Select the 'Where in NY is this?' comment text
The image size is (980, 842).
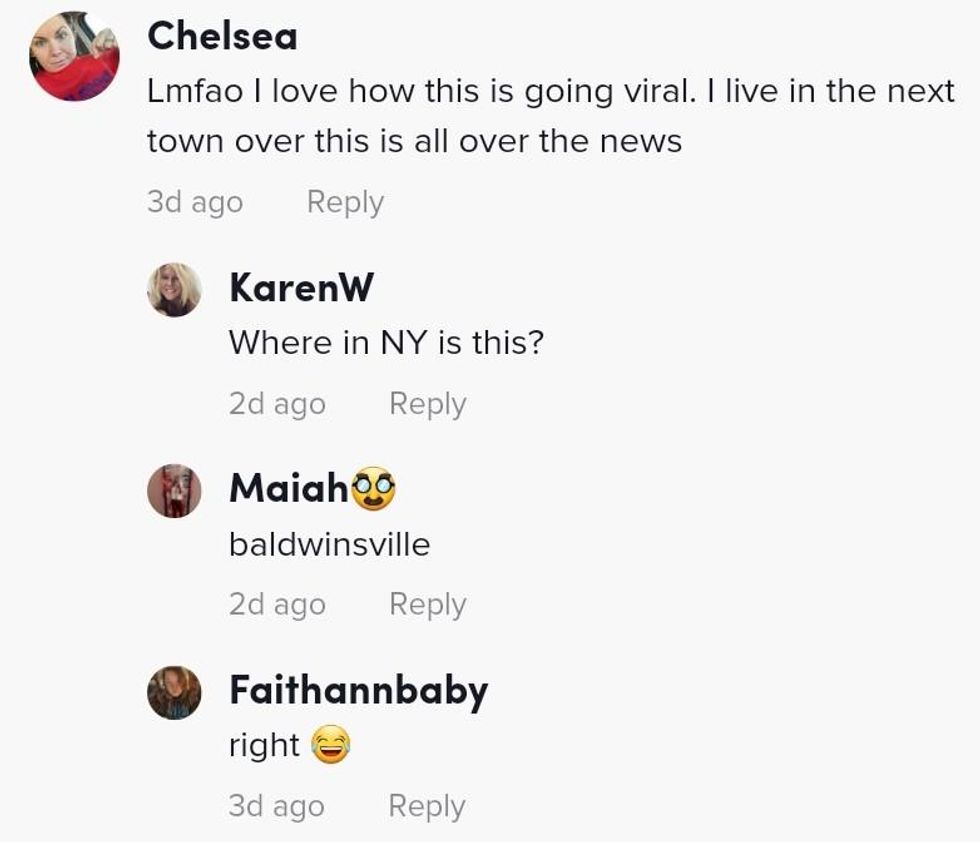(387, 343)
